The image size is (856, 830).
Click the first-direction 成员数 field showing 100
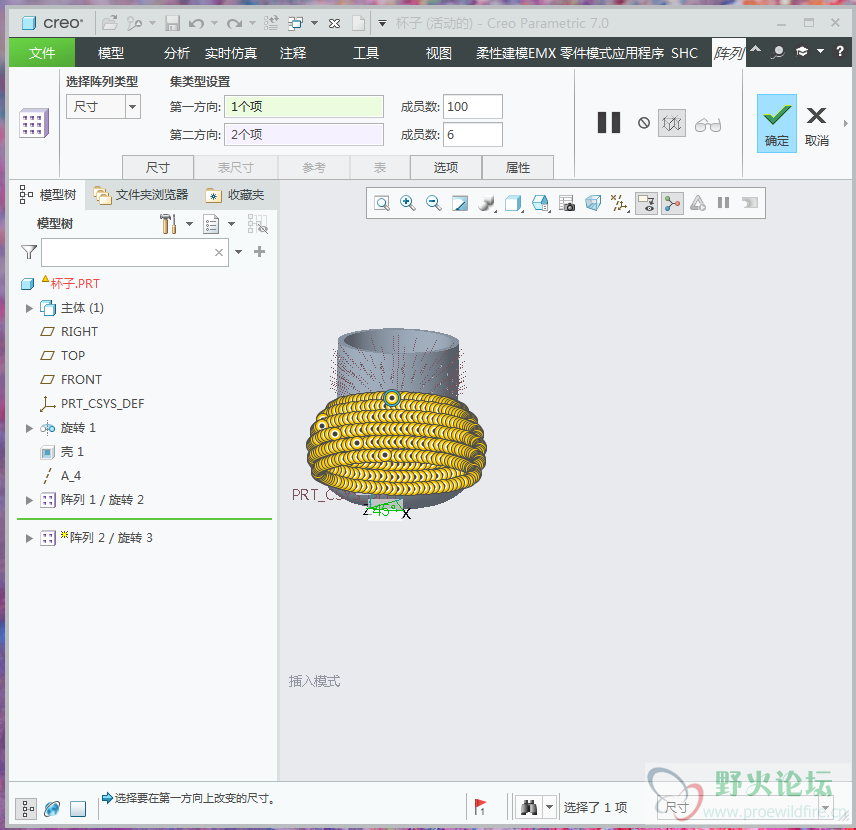tap(473, 106)
